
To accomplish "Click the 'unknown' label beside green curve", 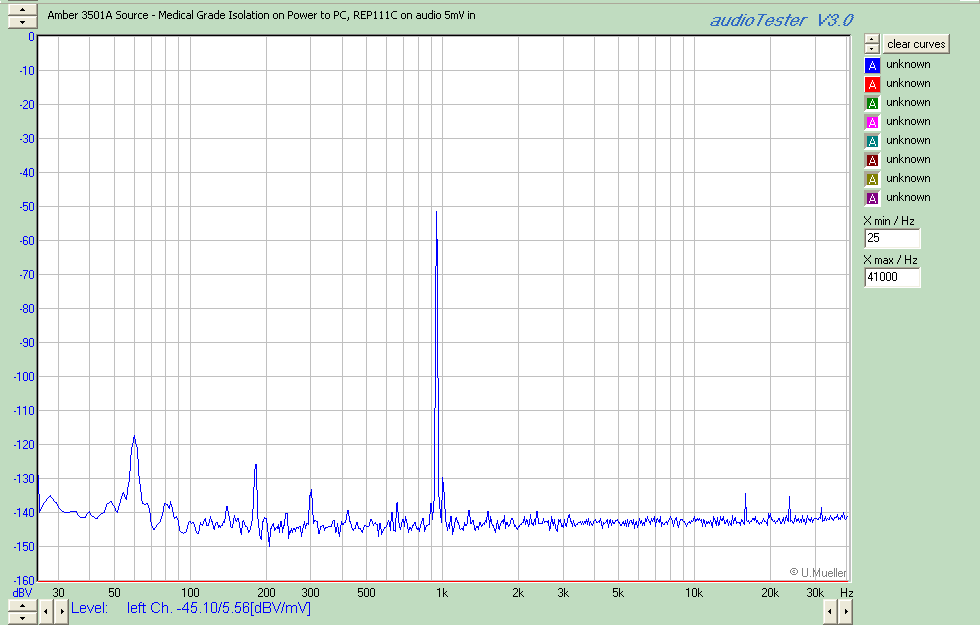I will (908, 102).
